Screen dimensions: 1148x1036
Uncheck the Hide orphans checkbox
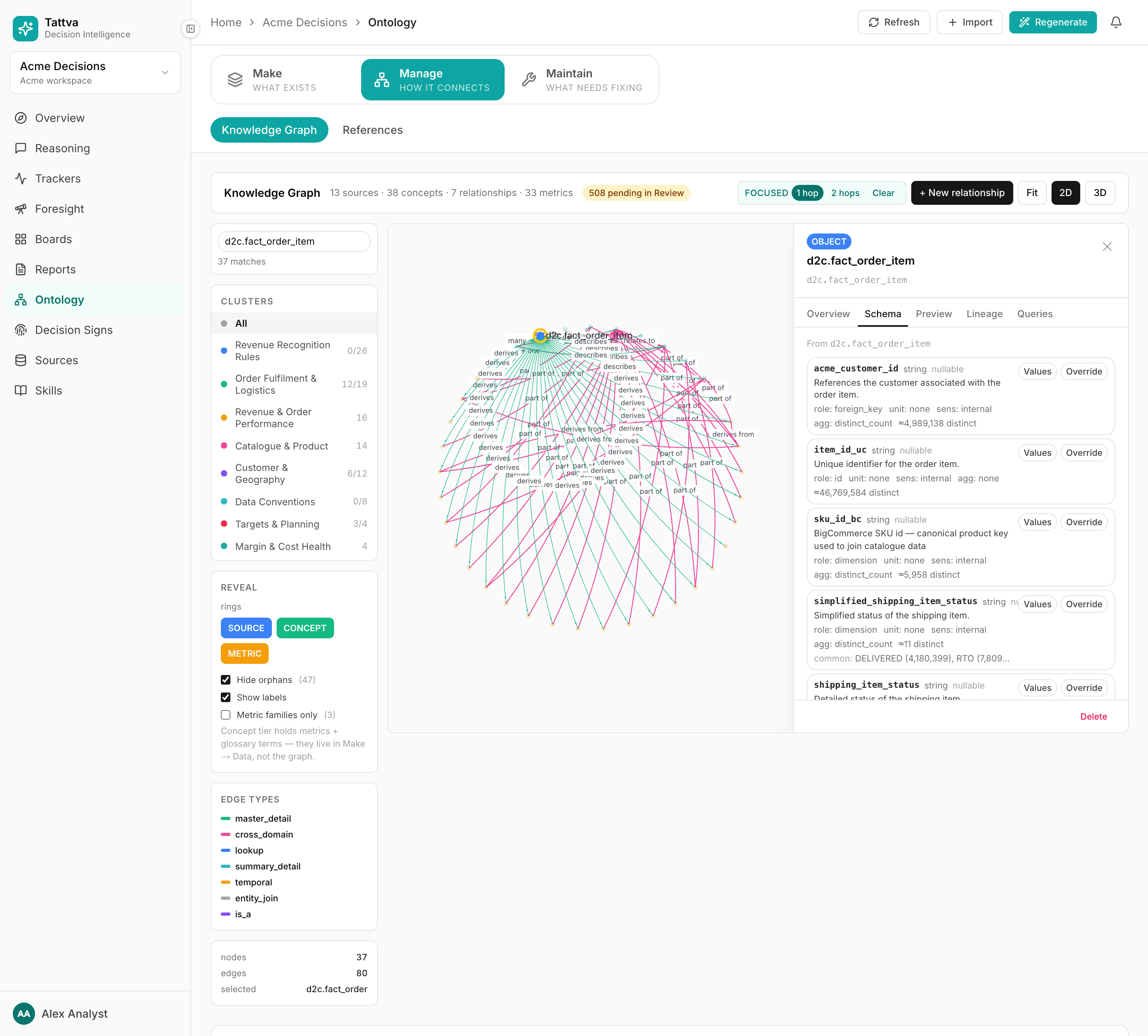point(226,680)
